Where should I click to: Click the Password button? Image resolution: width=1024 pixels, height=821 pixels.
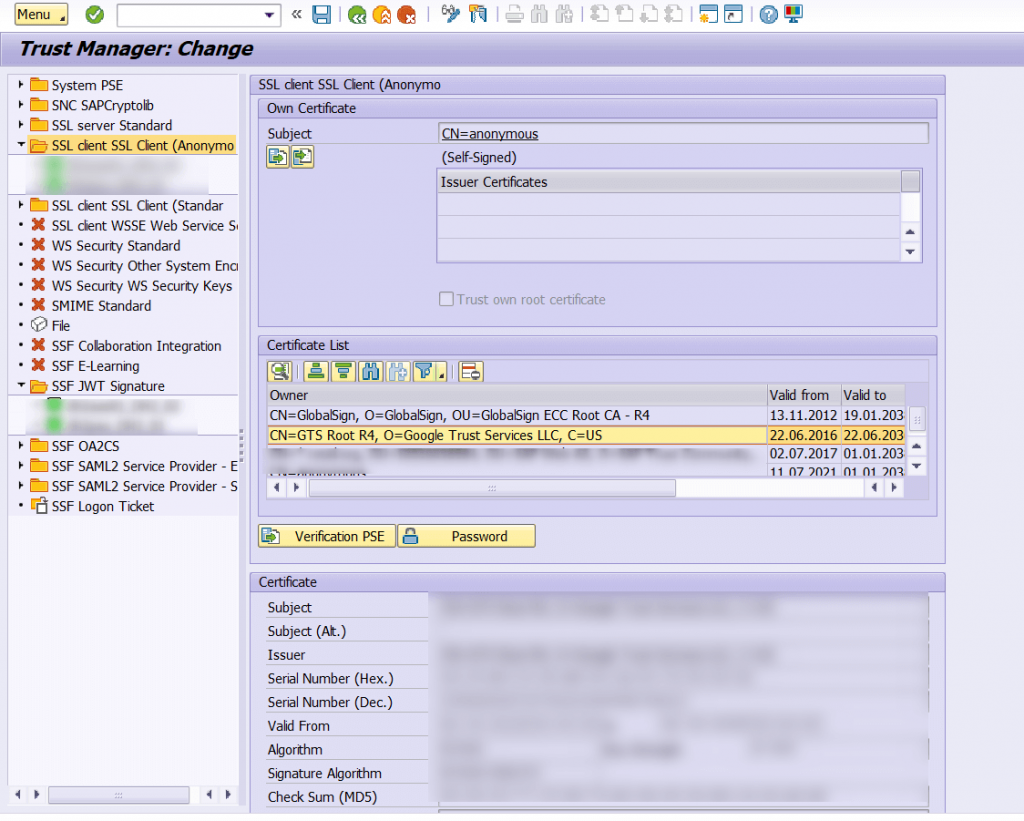(466, 536)
